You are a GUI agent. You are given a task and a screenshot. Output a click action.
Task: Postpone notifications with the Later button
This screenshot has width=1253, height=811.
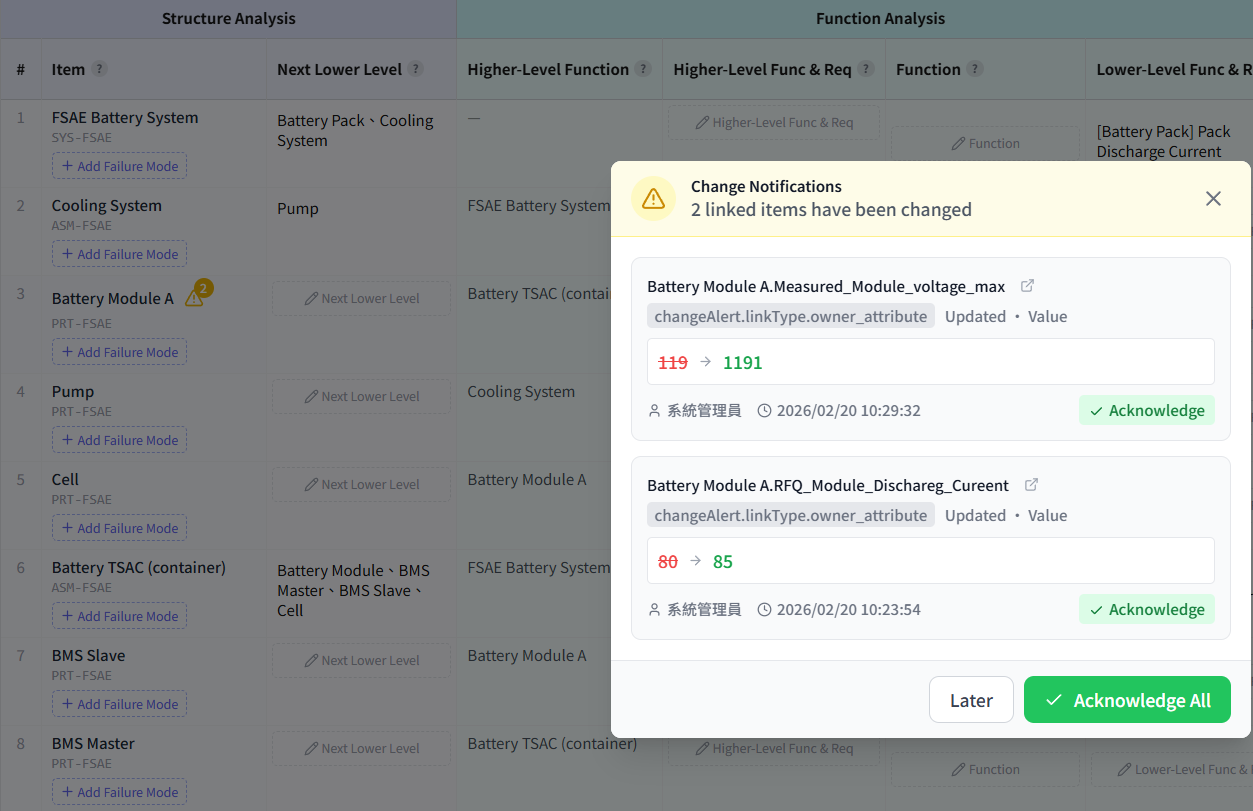[971, 700]
